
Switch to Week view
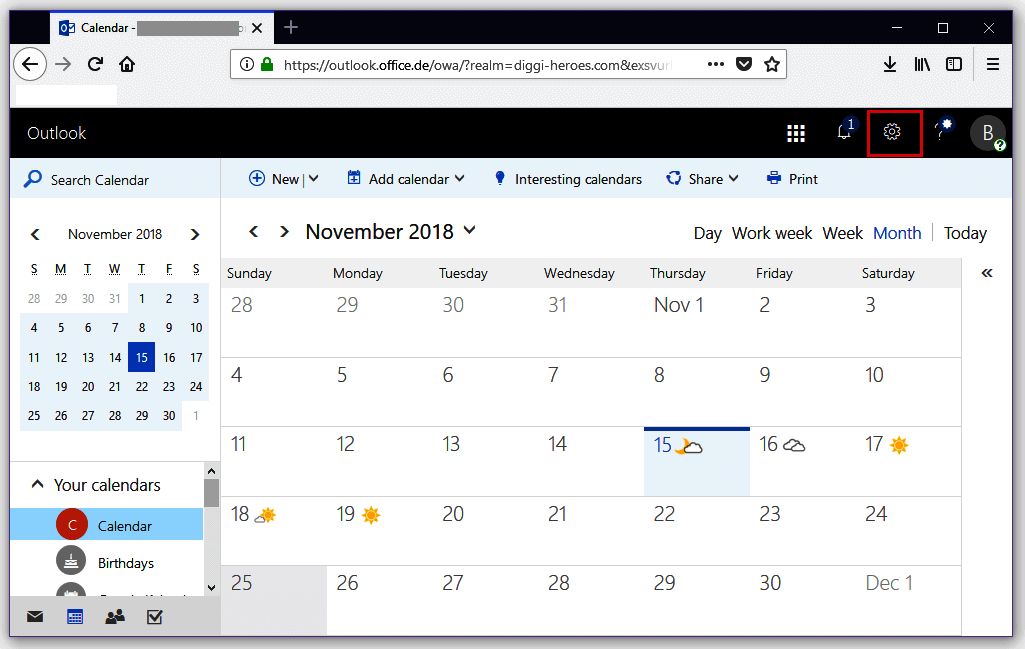[x=842, y=232]
